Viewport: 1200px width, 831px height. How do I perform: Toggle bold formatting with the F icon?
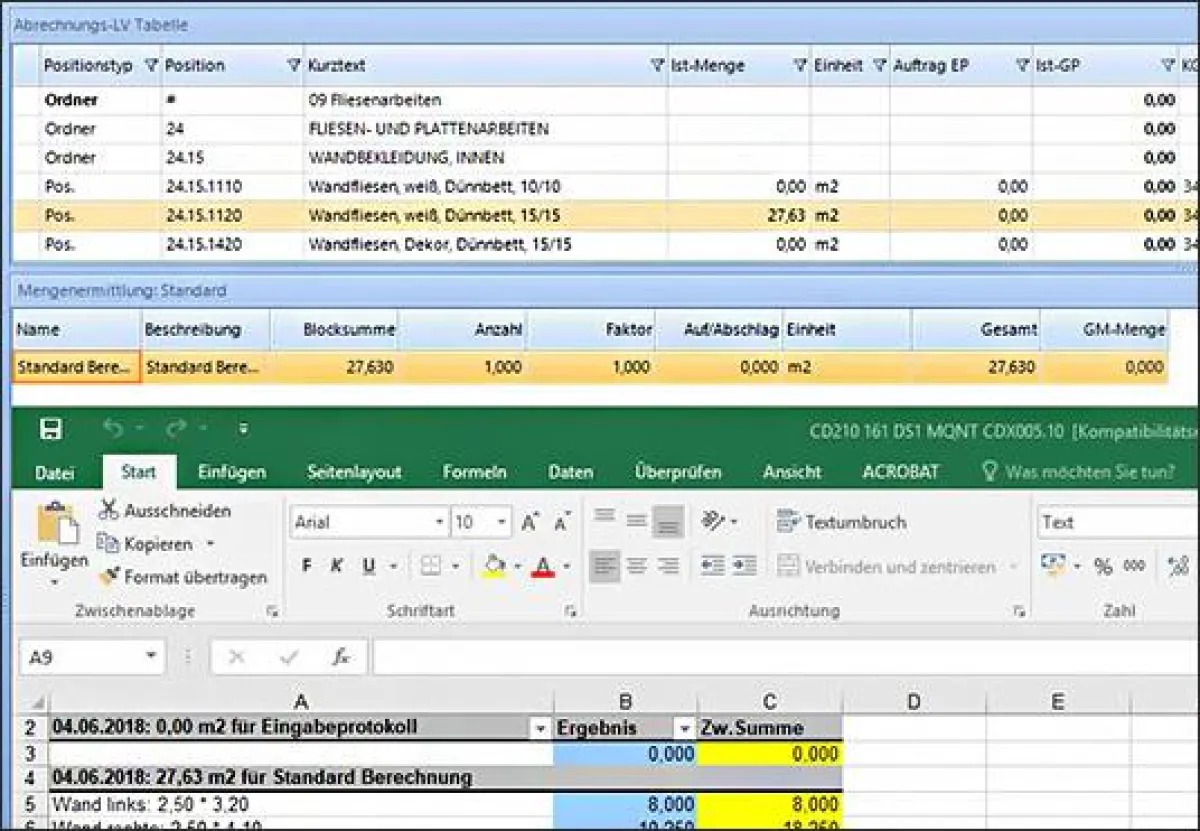pyautogui.click(x=306, y=564)
